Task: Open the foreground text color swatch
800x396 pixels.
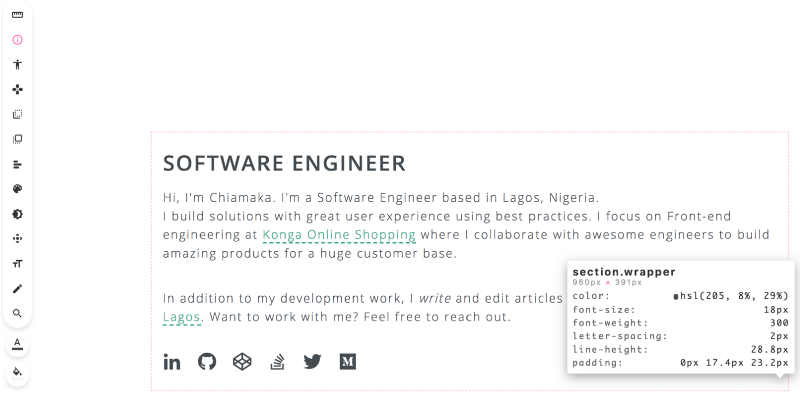Action: point(17,343)
